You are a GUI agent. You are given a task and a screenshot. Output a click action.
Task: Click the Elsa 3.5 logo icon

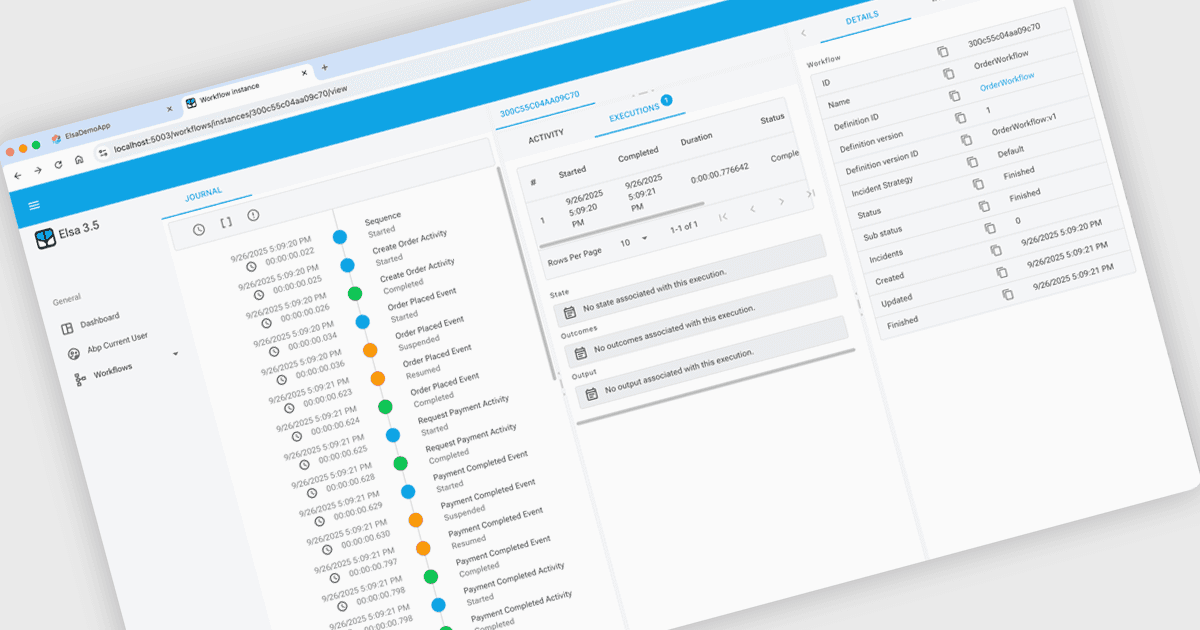(44, 239)
